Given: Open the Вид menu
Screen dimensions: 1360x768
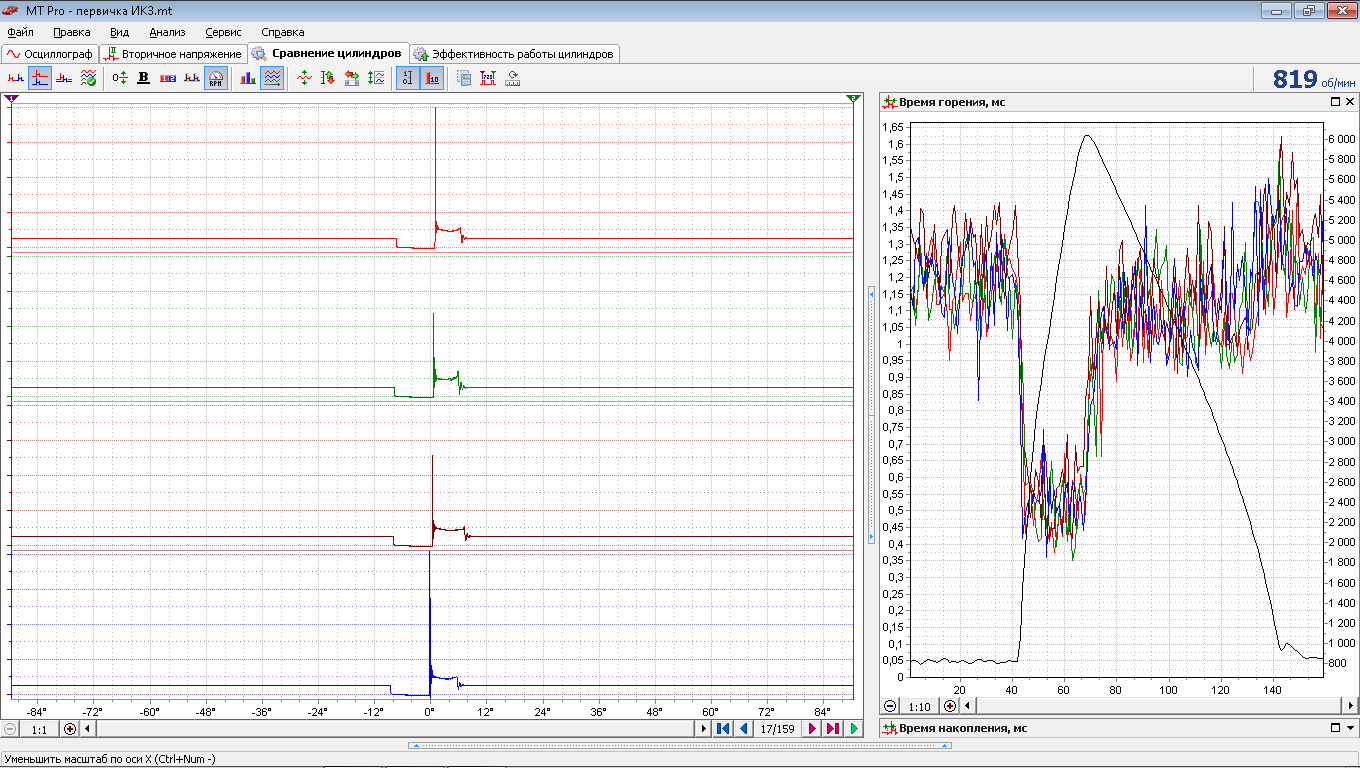Looking at the screenshot, I should point(120,32).
